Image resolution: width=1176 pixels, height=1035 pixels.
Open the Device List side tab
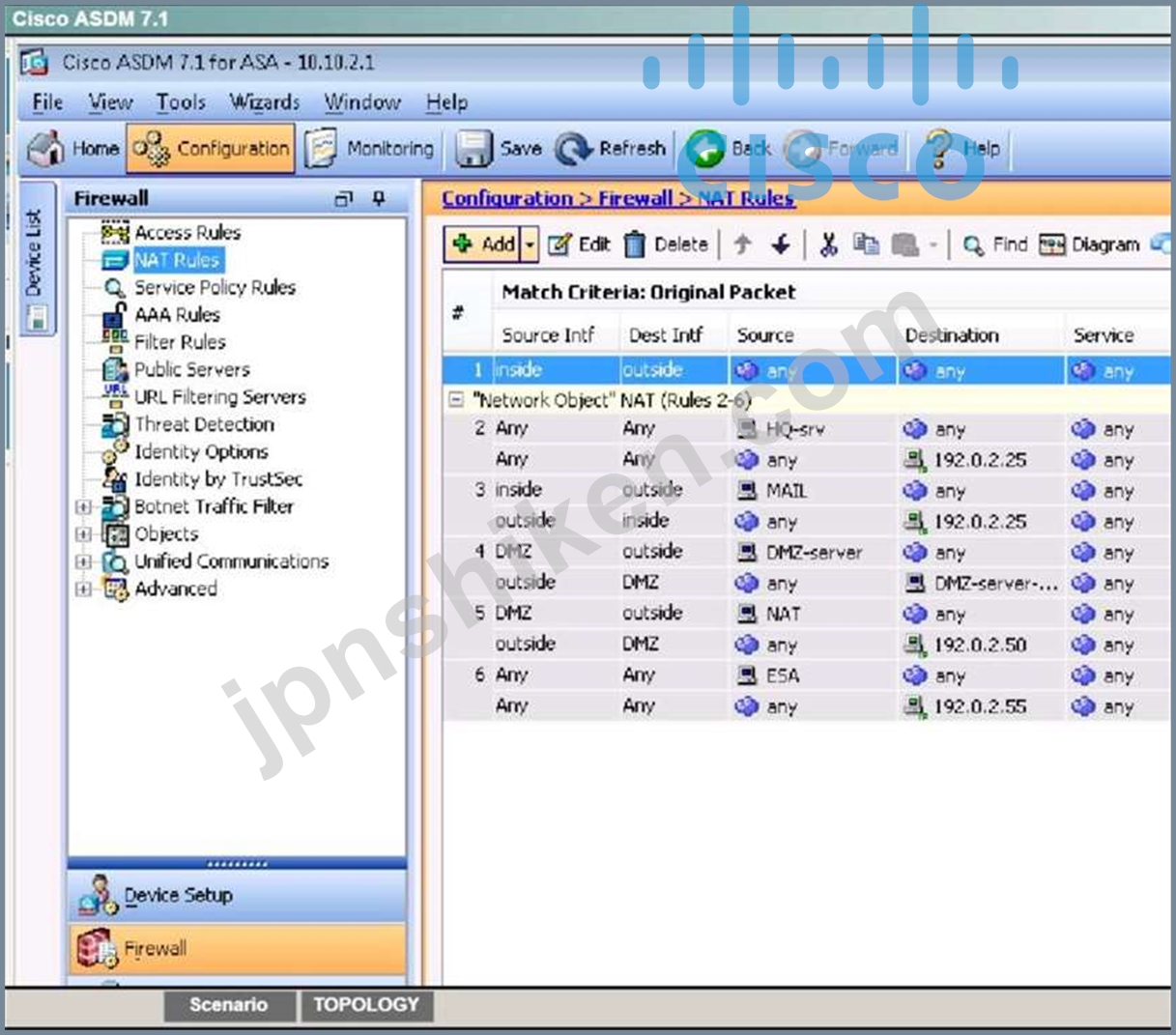point(36,259)
